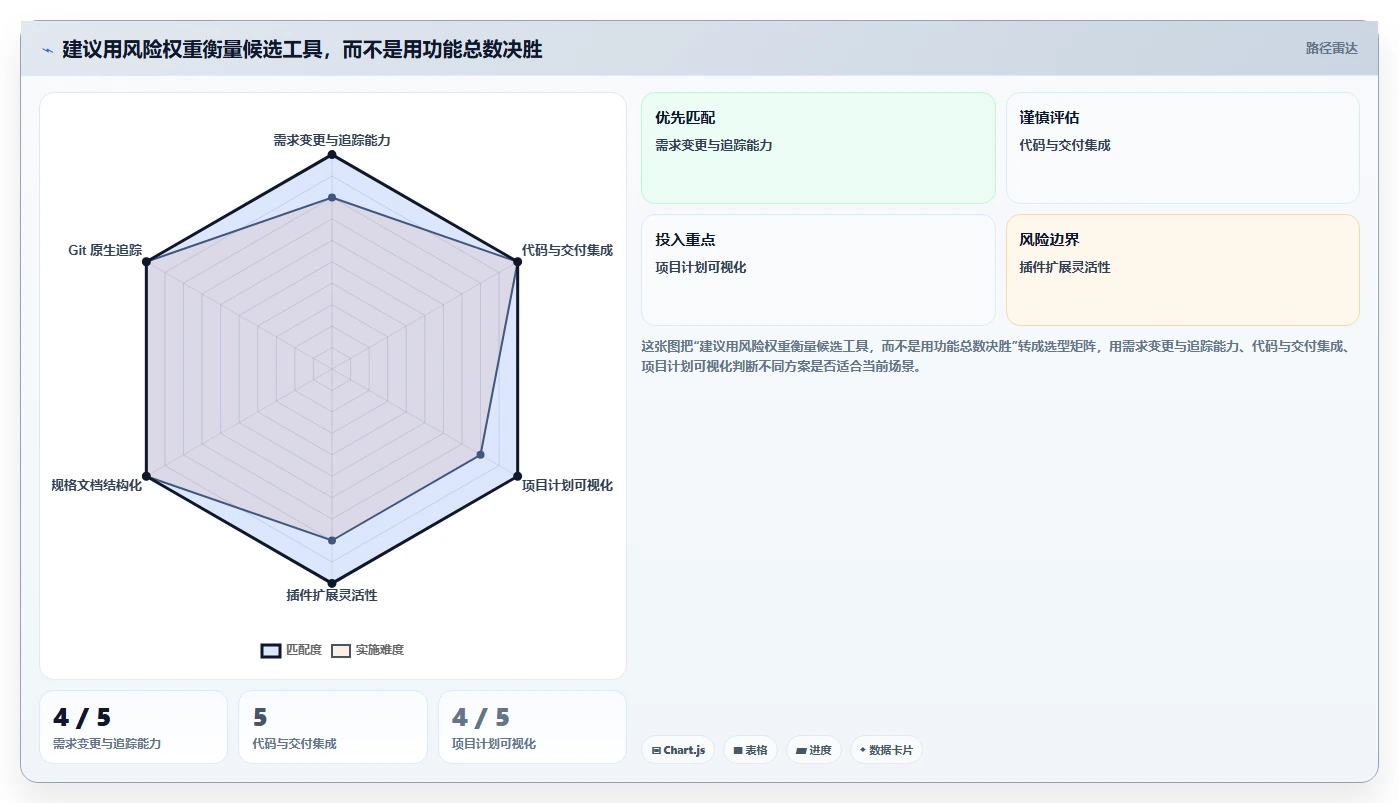
Task: Click the header title starting with 建议用风险权重
Action: click(x=302, y=49)
